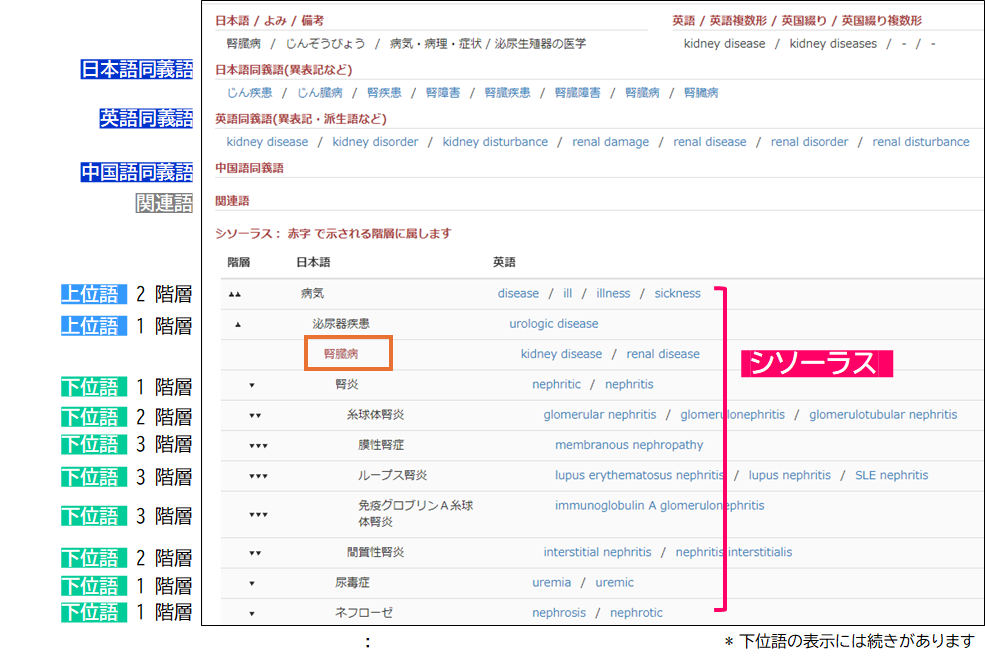The height and width of the screenshot is (659, 985).
Task: Follow the lupus erythematosus nephritis link
Action: (639, 475)
